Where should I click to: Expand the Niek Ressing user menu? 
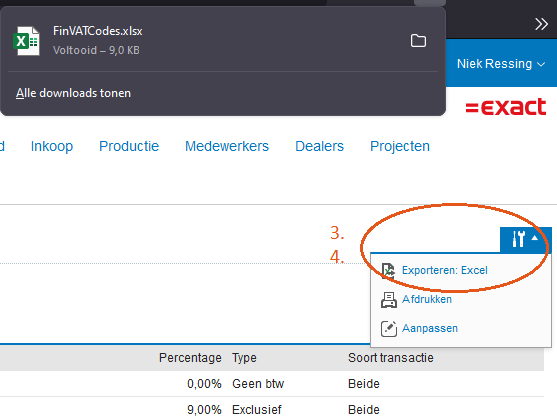click(x=501, y=64)
